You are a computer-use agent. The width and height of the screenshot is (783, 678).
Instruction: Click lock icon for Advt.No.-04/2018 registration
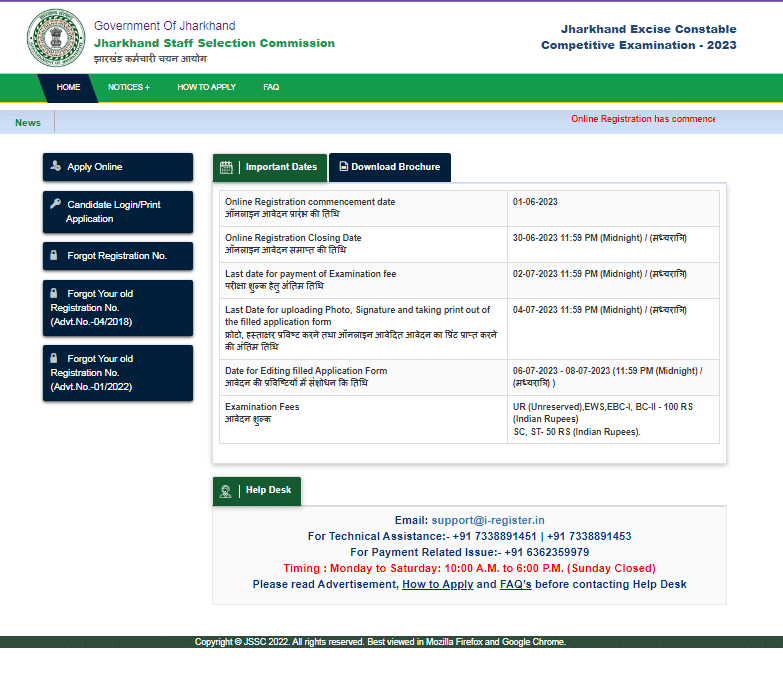coord(54,294)
